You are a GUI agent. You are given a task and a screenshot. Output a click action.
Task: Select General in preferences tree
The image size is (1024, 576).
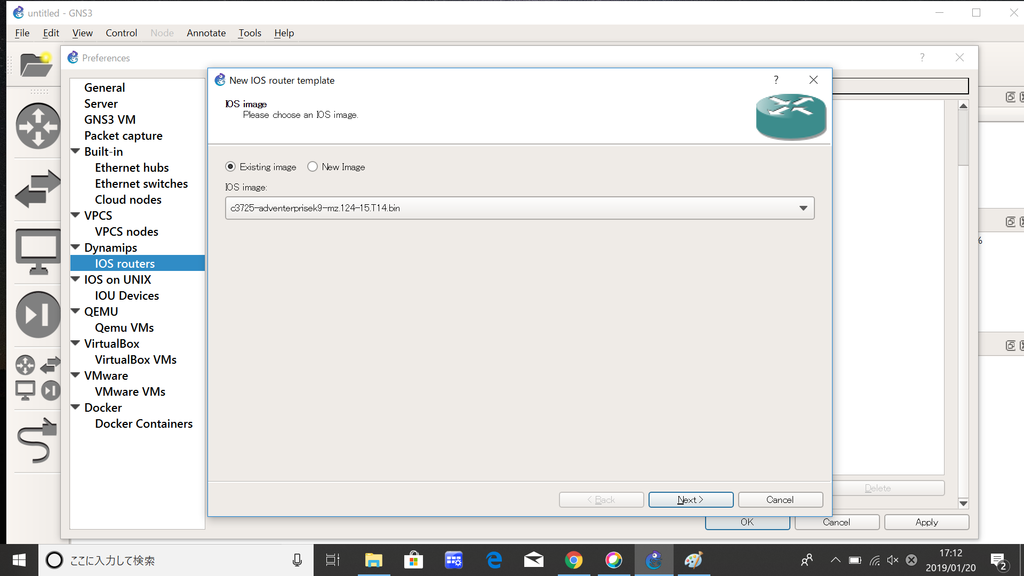(104, 88)
